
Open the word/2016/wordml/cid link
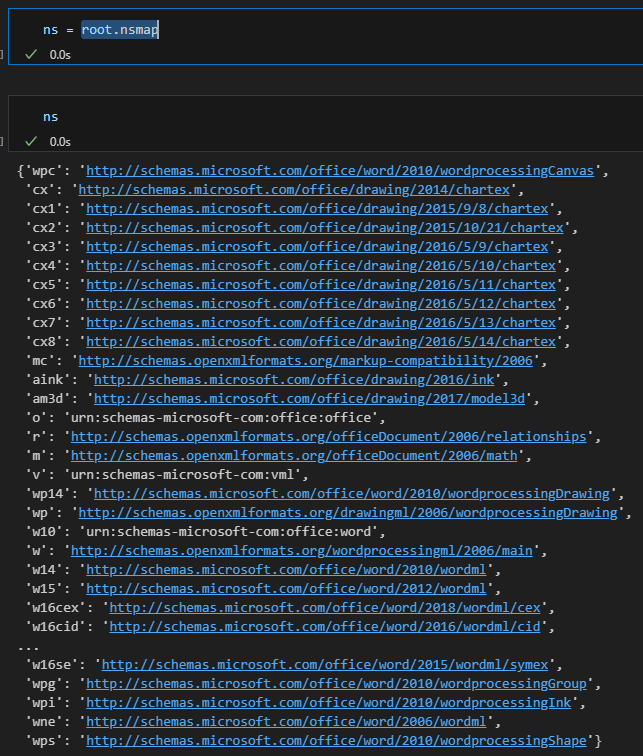(325, 626)
